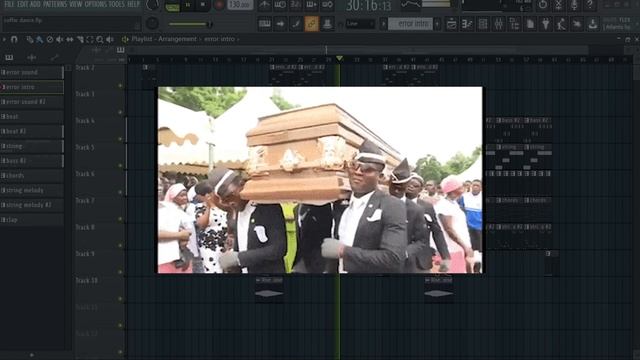
Task: Toggle the Playlist magnet snap icon
Action: (14, 39)
